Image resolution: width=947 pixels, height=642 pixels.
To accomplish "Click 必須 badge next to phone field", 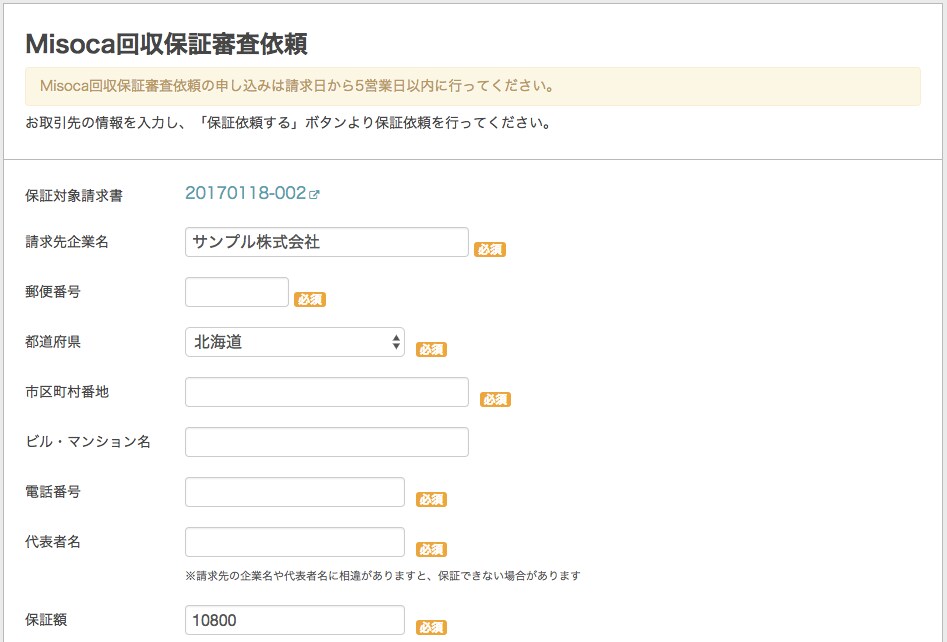I will pyautogui.click(x=431, y=499).
